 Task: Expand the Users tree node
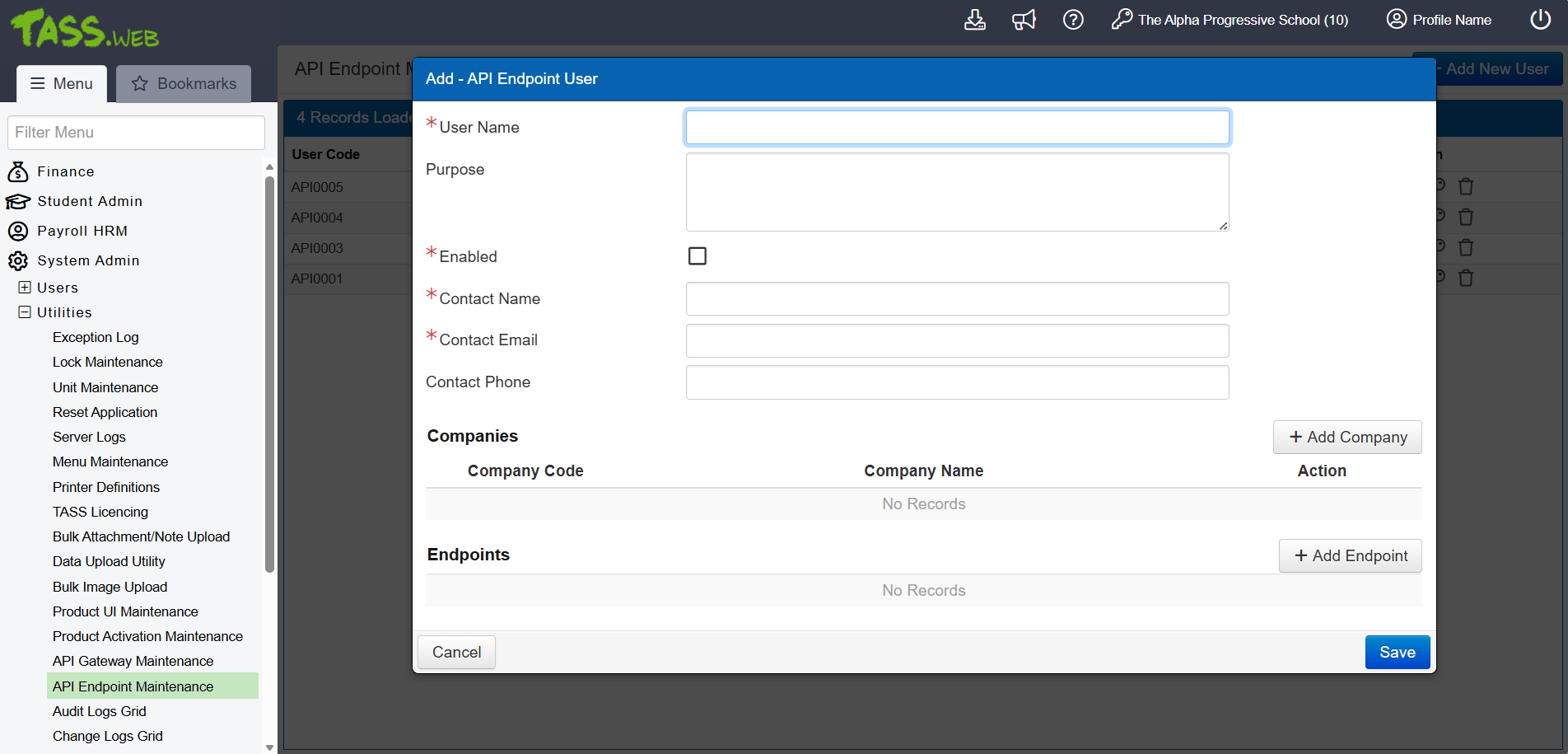click(x=25, y=288)
